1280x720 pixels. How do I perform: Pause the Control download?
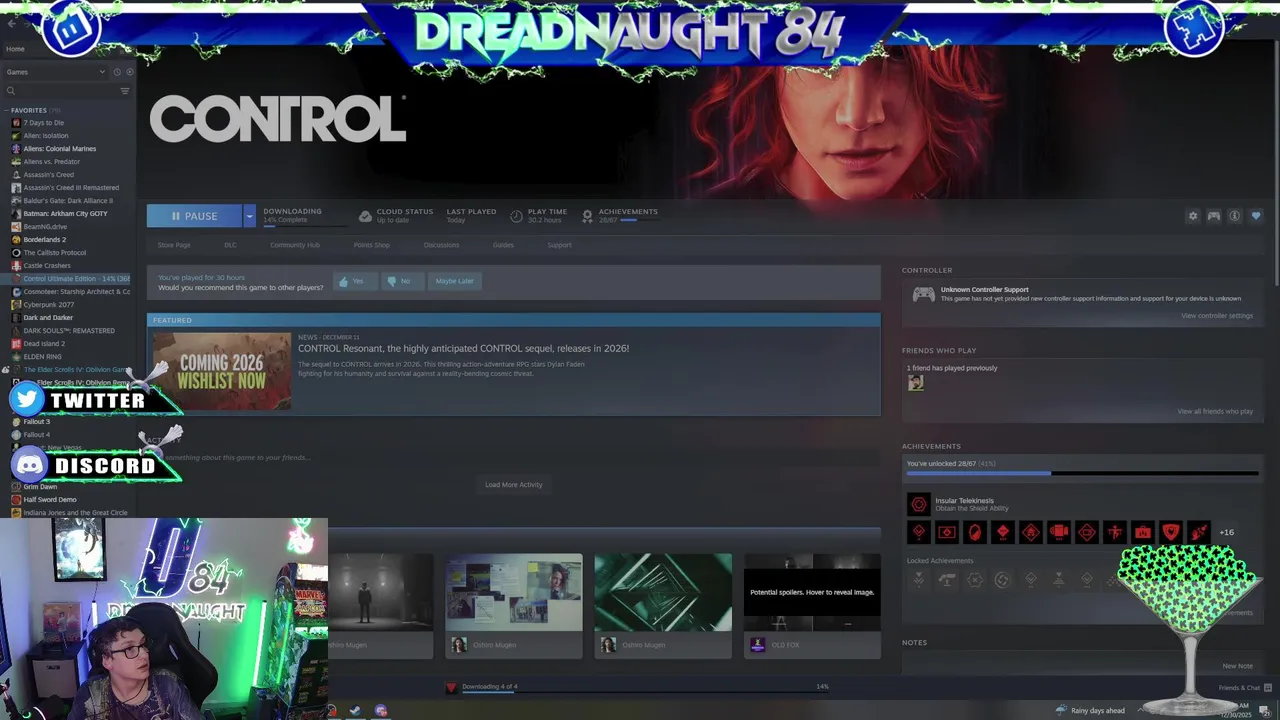[x=195, y=216]
